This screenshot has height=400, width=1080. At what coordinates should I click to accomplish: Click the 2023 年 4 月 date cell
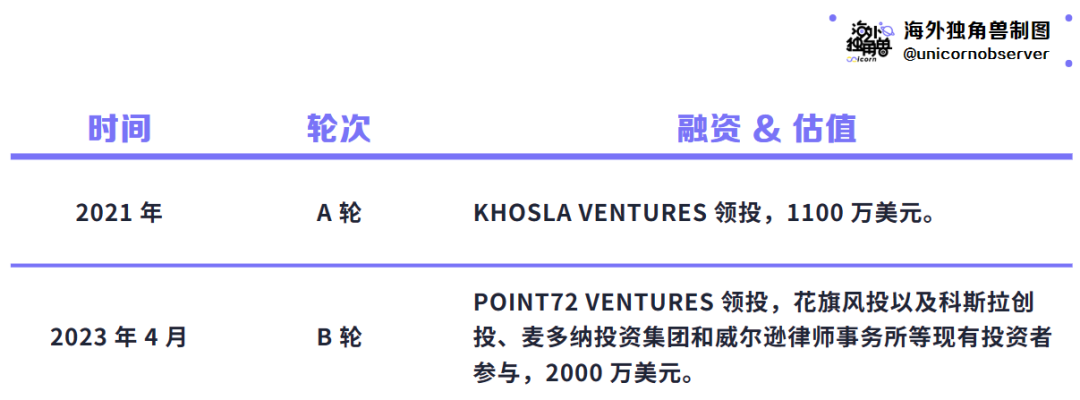[118, 338]
